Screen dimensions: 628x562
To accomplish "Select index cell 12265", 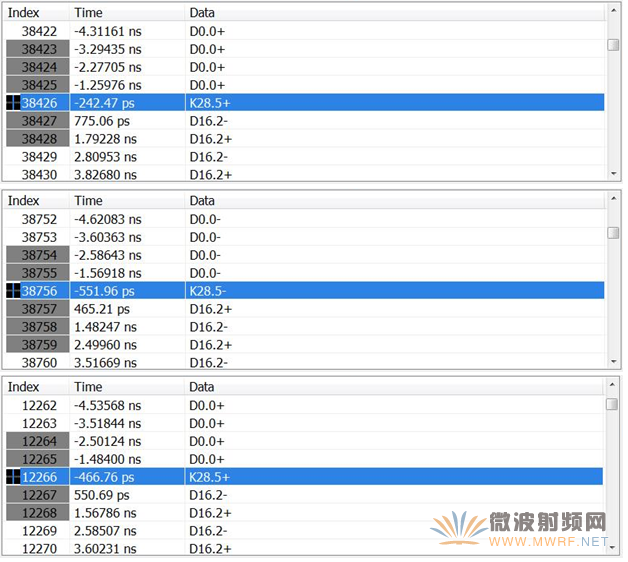I will point(38,459).
